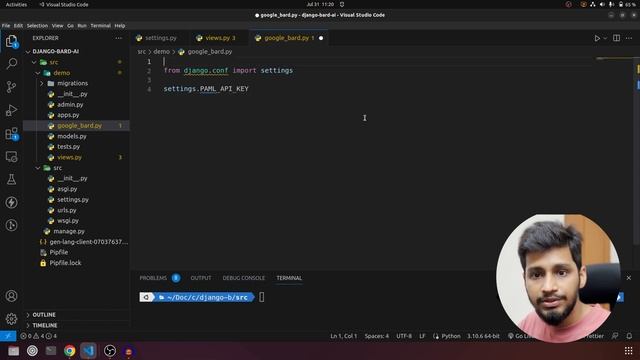Open the Source Control view
Viewport: 640px width, 360px height.
(x=11, y=87)
